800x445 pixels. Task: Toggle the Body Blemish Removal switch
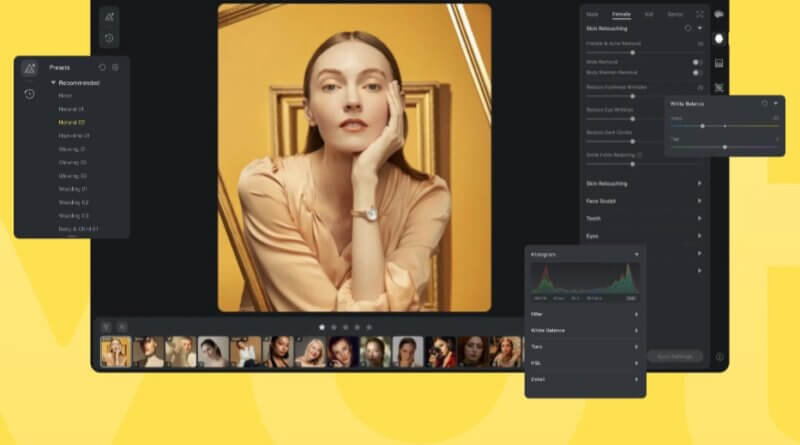click(697, 73)
